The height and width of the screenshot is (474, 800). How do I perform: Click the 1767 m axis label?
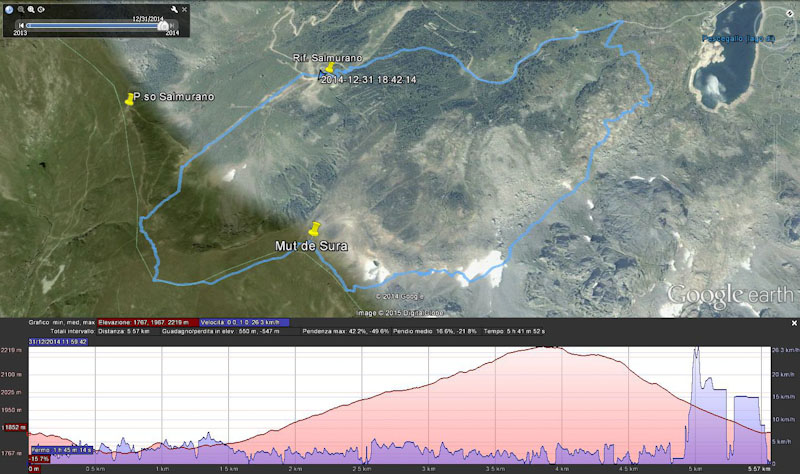click(11, 453)
